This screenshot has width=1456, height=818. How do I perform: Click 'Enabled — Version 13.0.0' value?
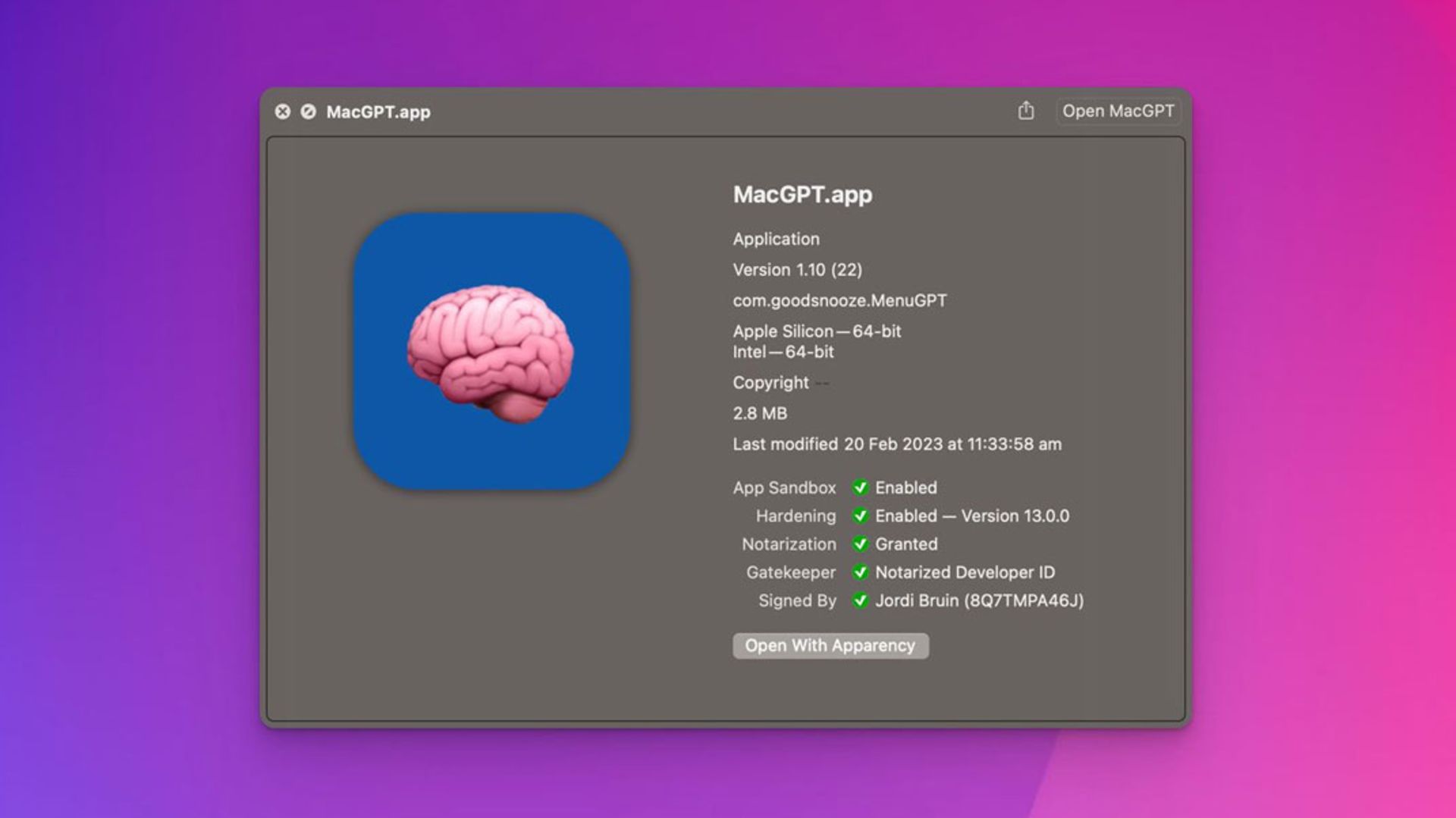pos(972,516)
